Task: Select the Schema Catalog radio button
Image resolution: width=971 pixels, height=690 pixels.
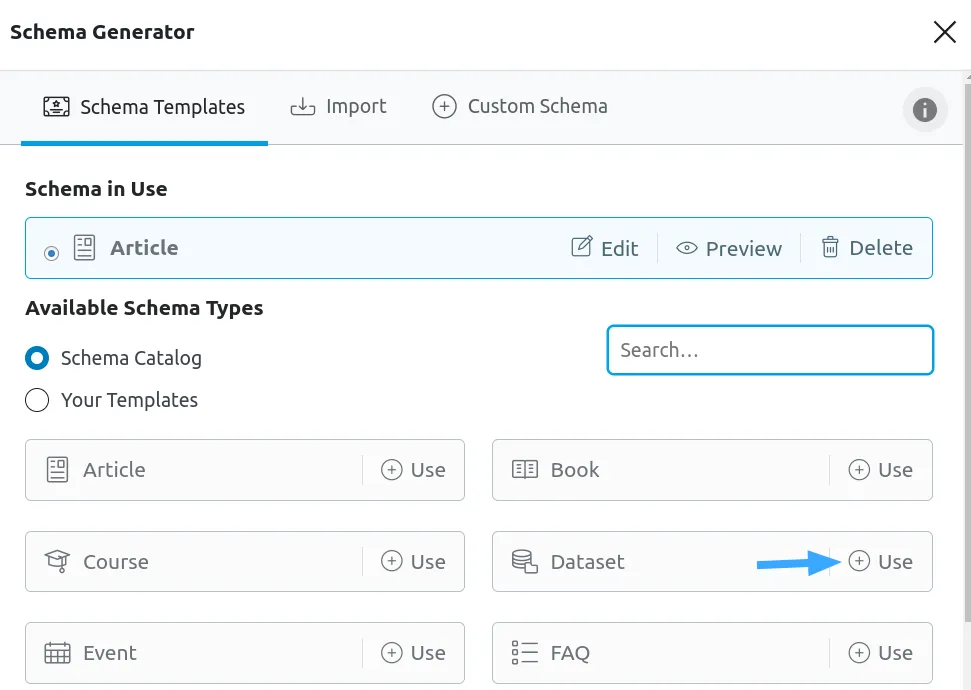Action: point(37,358)
